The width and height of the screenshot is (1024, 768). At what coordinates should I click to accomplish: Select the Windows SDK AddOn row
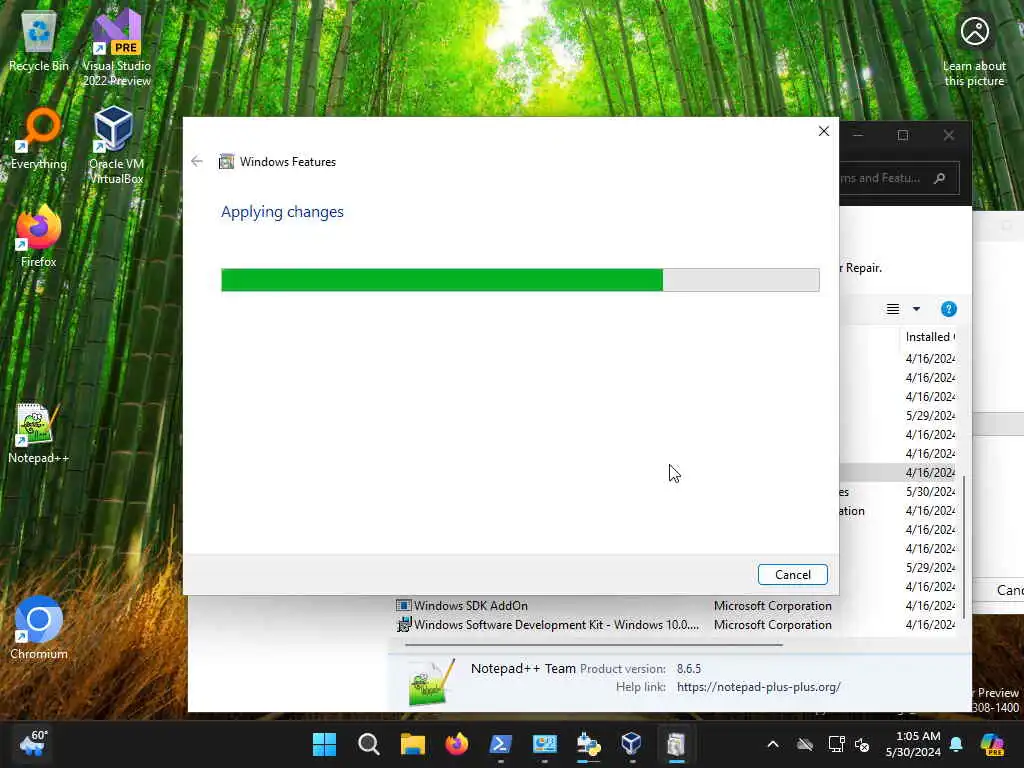pos(675,605)
